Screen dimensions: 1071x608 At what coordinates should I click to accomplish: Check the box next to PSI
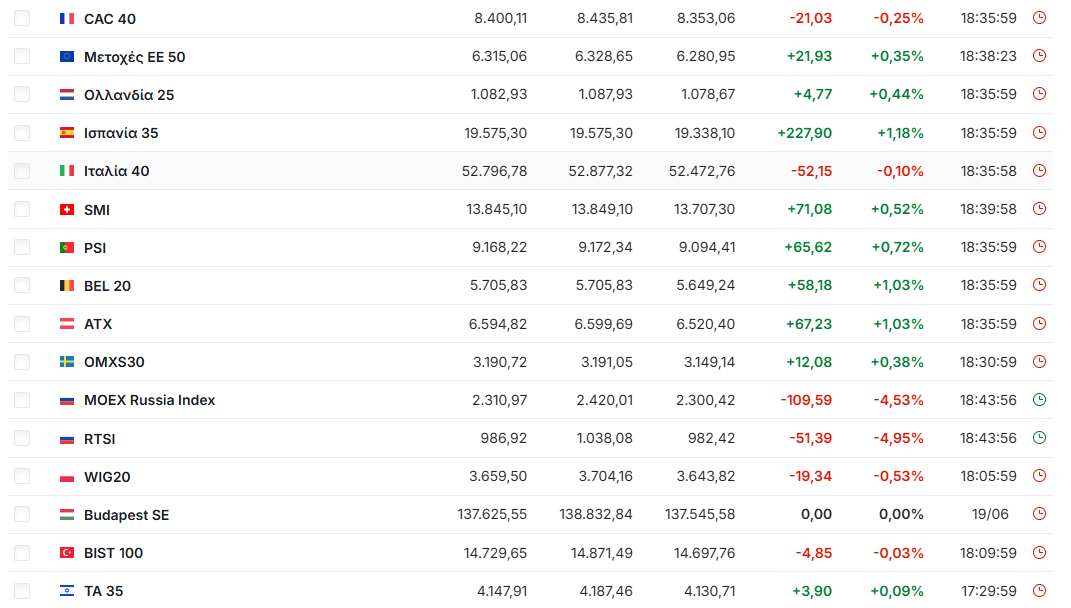pos(22,247)
